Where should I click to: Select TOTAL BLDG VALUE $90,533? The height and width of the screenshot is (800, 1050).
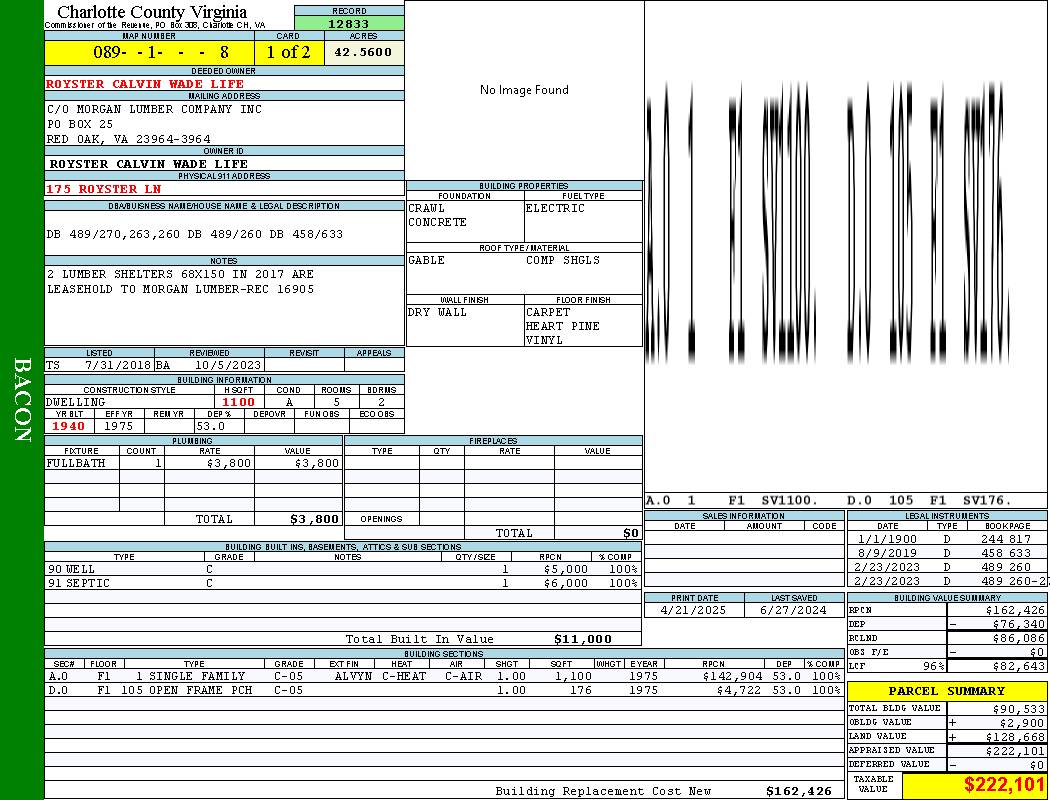[x=1019, y=709]
